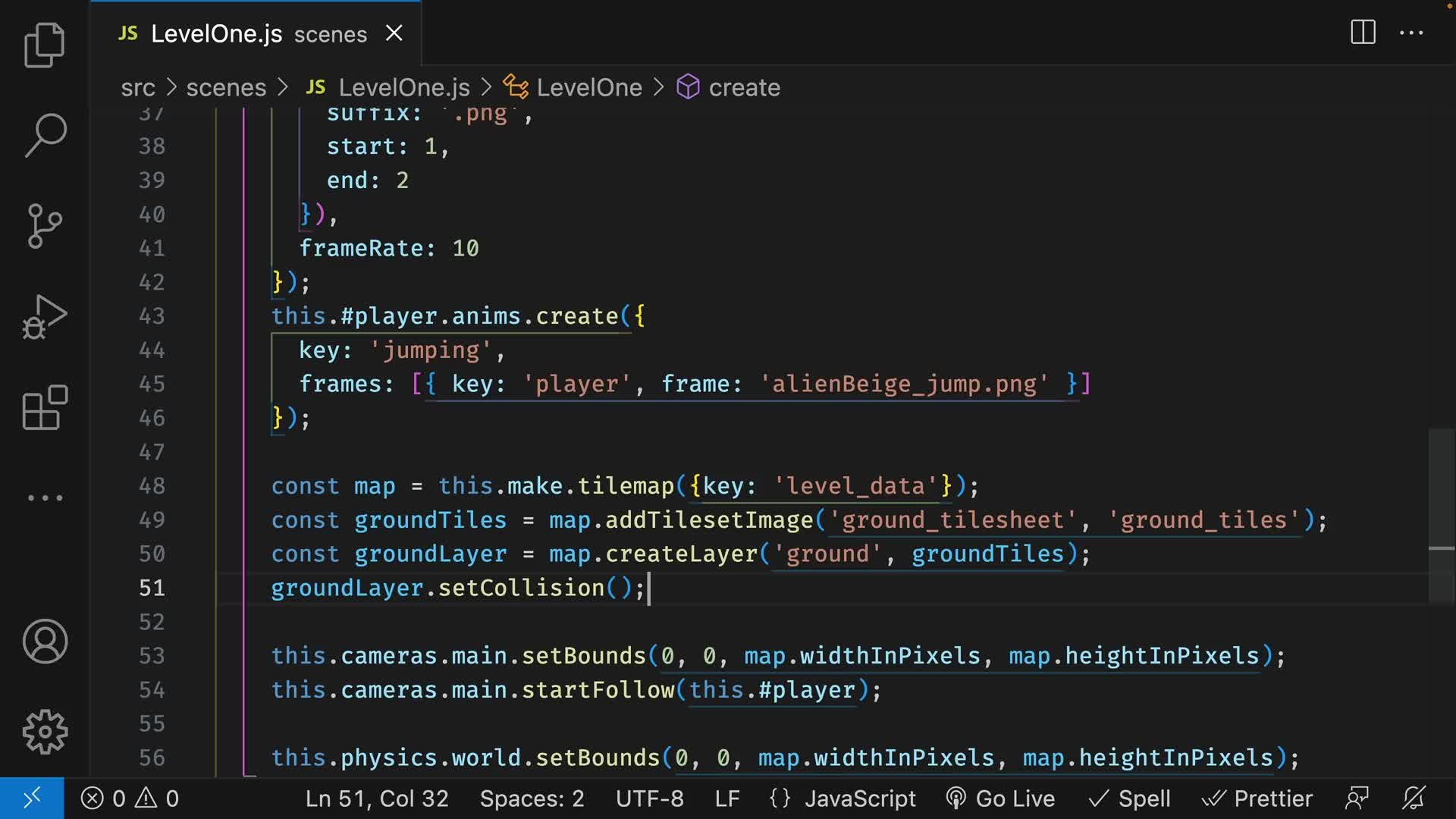Open the Accounts menu icon
Screen dimensions: 1456x819
pyautogui.click(x=45, y=642)
